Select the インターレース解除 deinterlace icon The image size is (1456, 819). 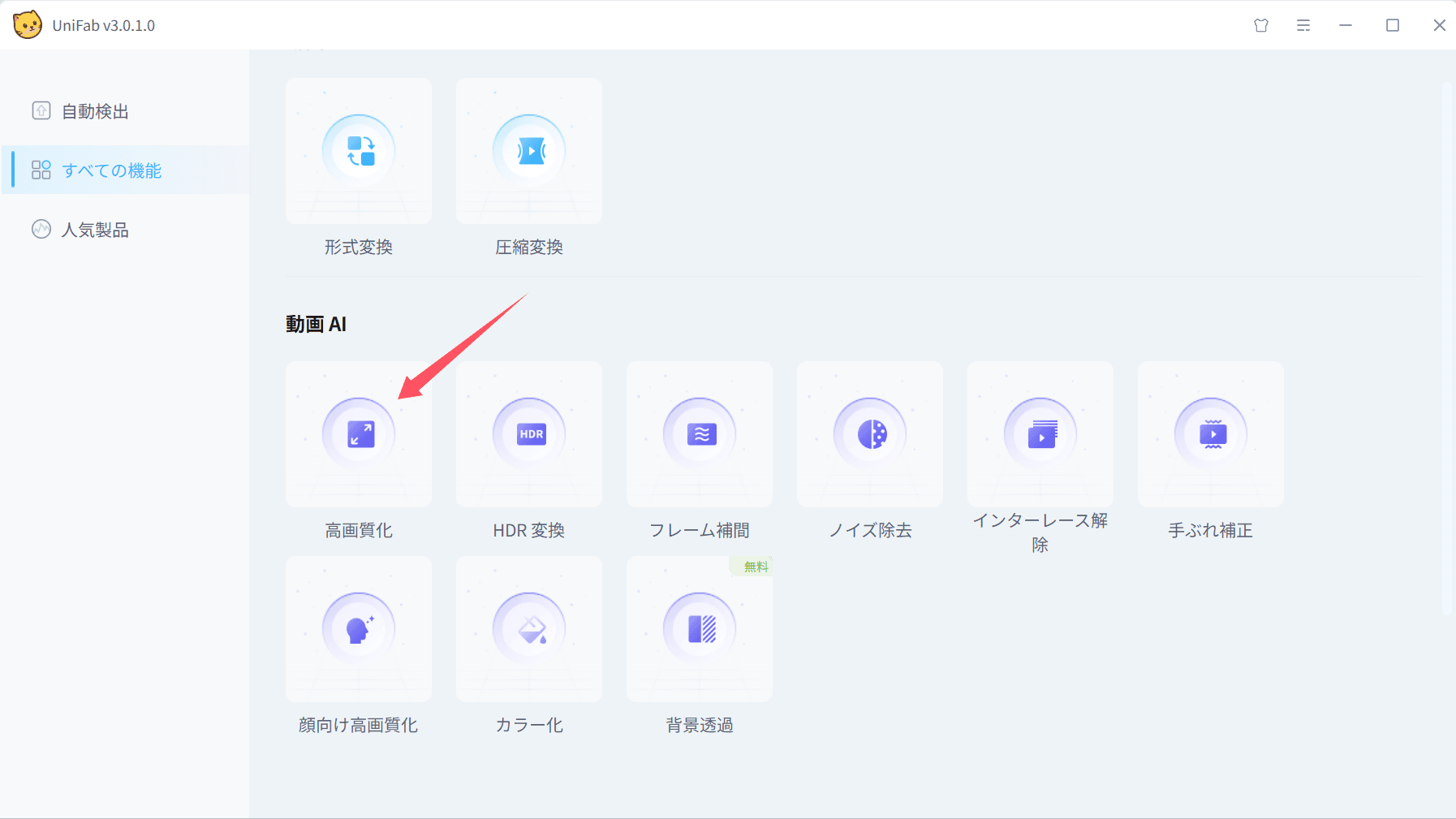[x=1040, y=434]
